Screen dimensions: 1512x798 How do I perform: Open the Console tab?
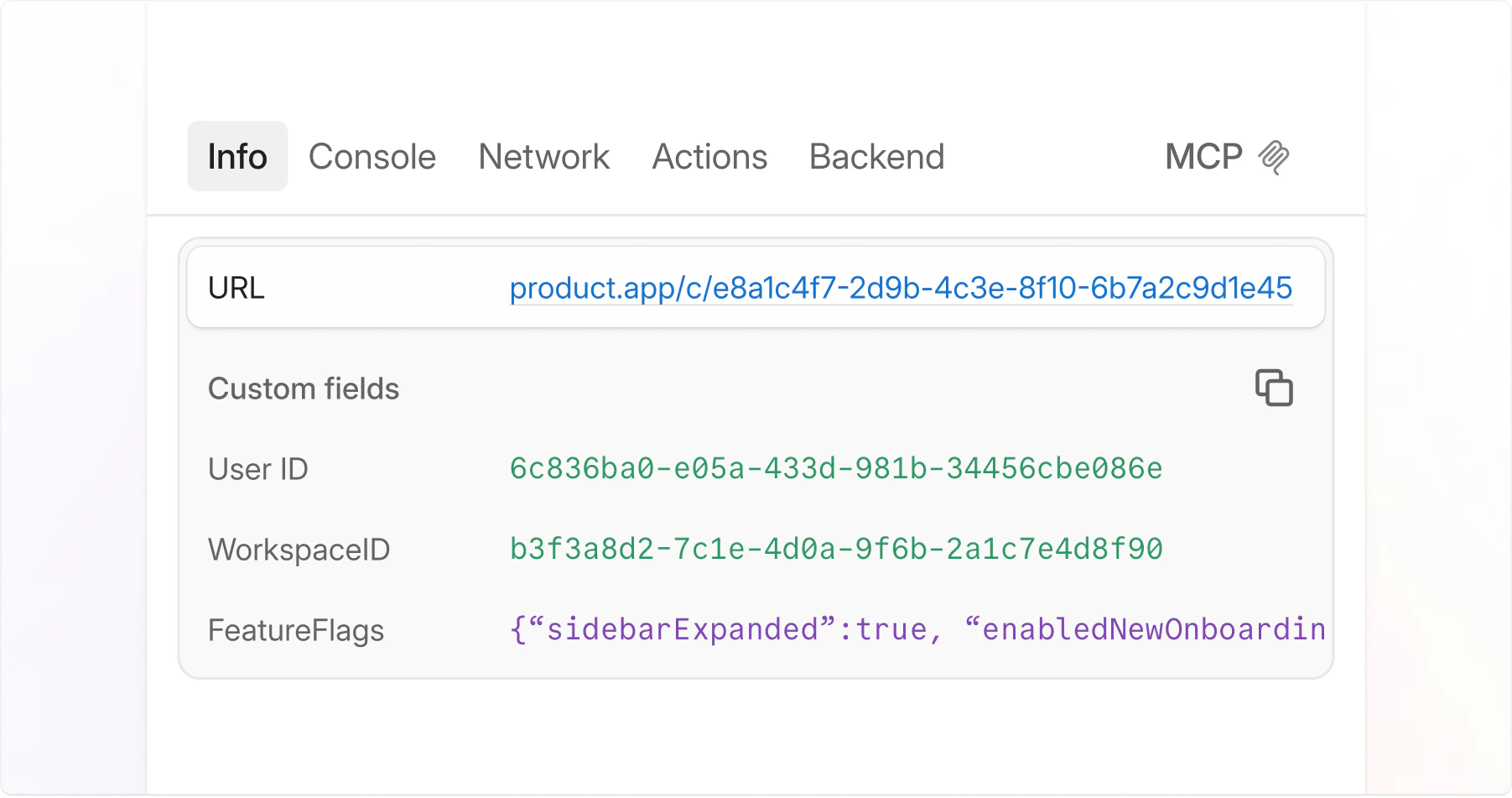tap(372, 157)
